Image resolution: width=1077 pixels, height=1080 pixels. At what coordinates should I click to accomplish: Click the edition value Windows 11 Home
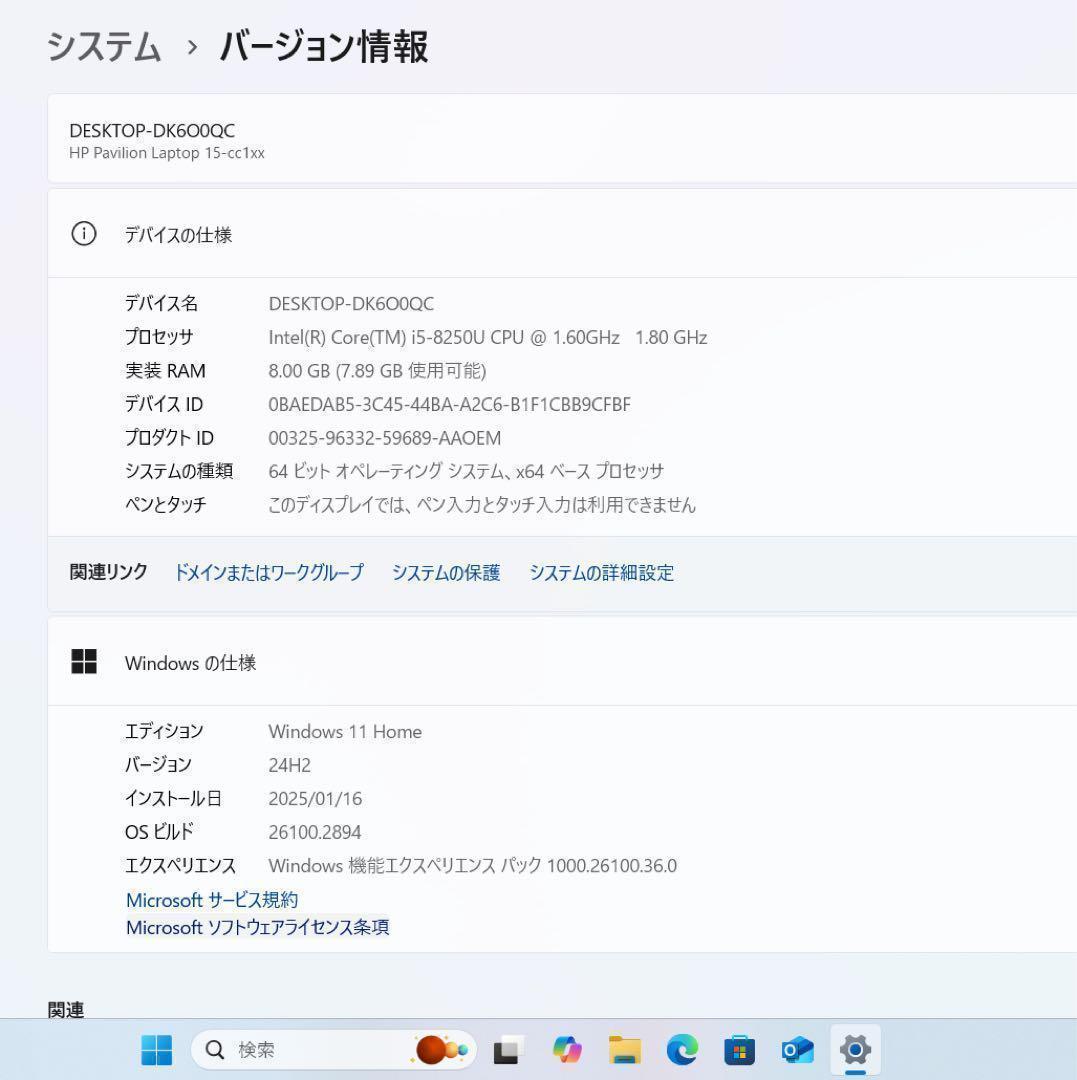tap(345, 731)
